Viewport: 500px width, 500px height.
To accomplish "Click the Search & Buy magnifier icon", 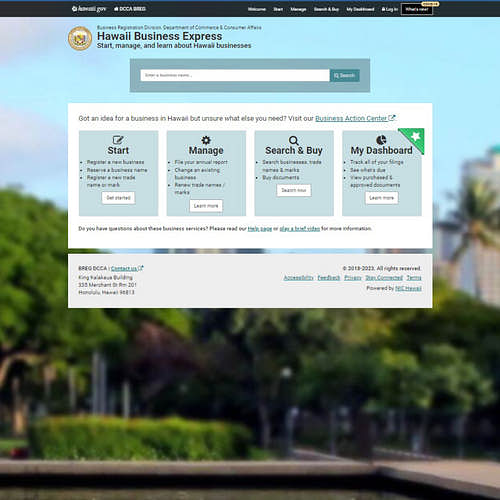I will (294, 140).
